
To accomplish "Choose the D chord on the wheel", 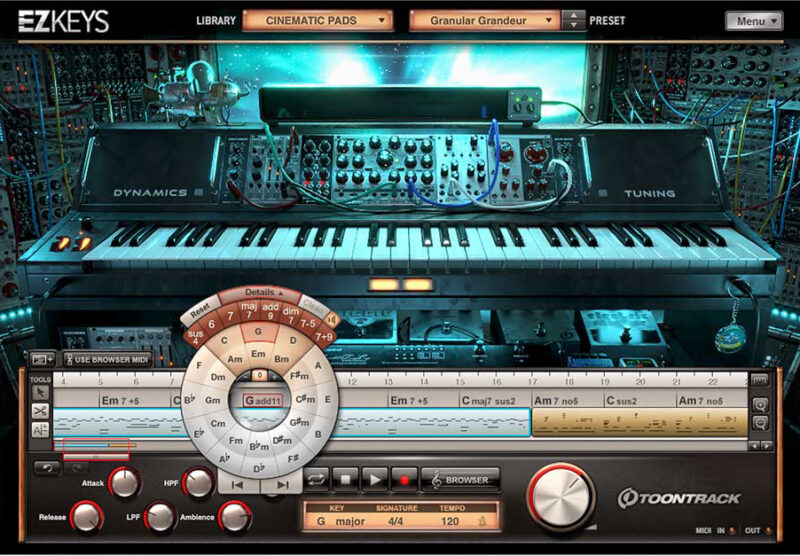I will tap(293, 340).
